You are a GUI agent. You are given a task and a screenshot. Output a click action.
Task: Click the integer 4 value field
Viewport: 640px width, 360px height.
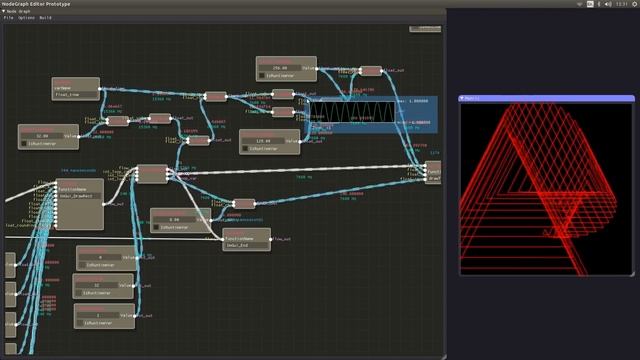coord(100,258)
